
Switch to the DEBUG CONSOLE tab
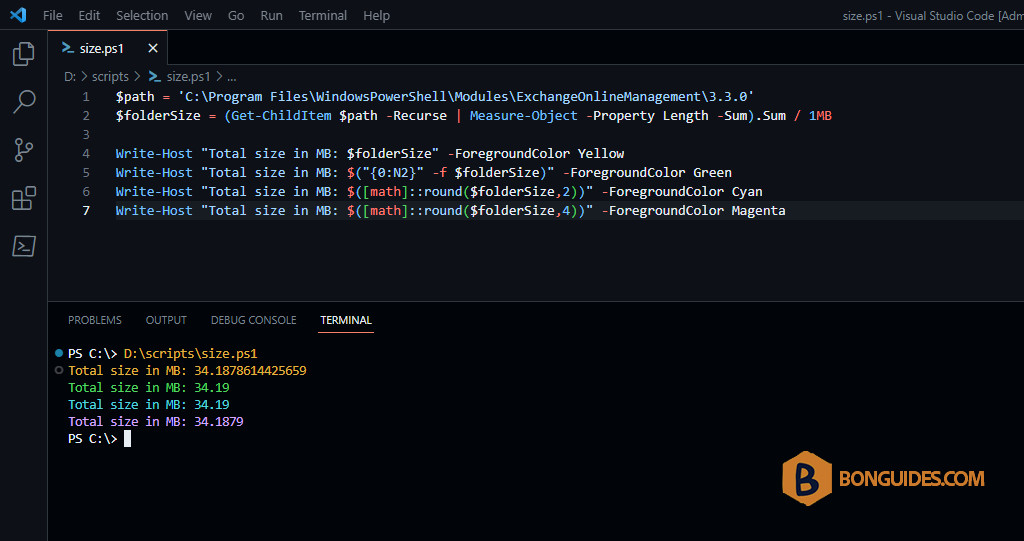253,320
